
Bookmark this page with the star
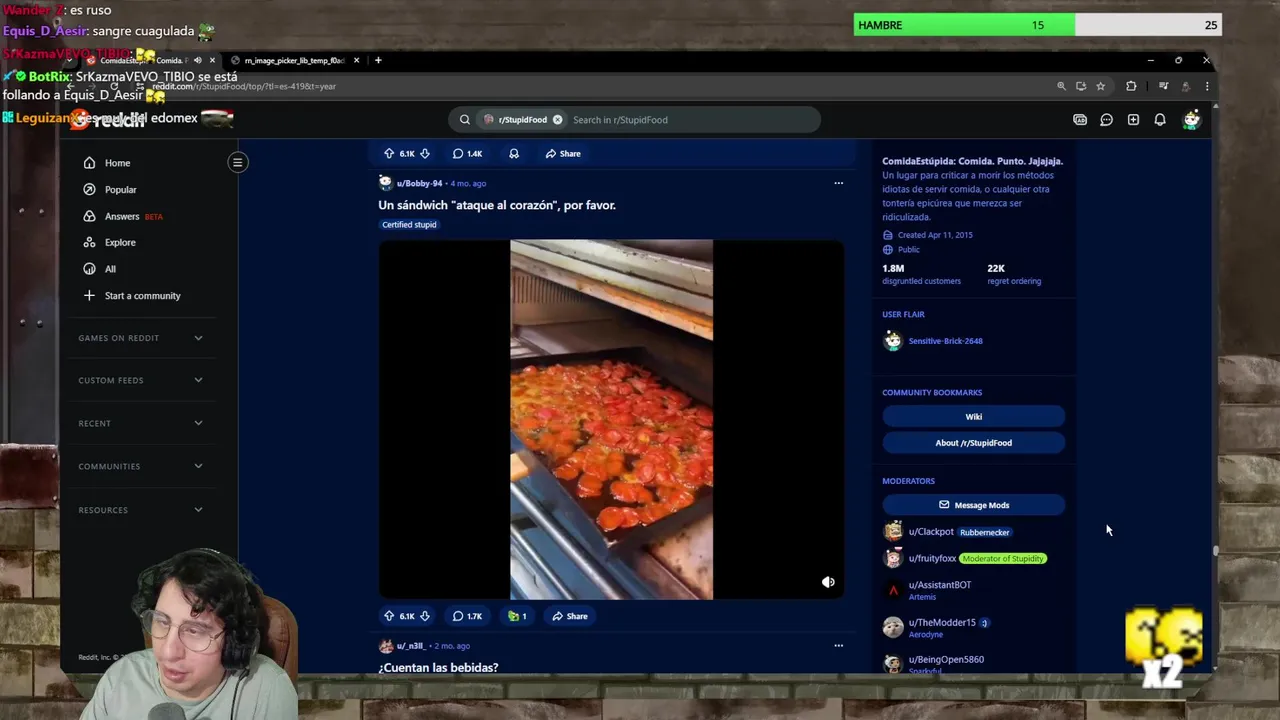tap(1101, 86)
